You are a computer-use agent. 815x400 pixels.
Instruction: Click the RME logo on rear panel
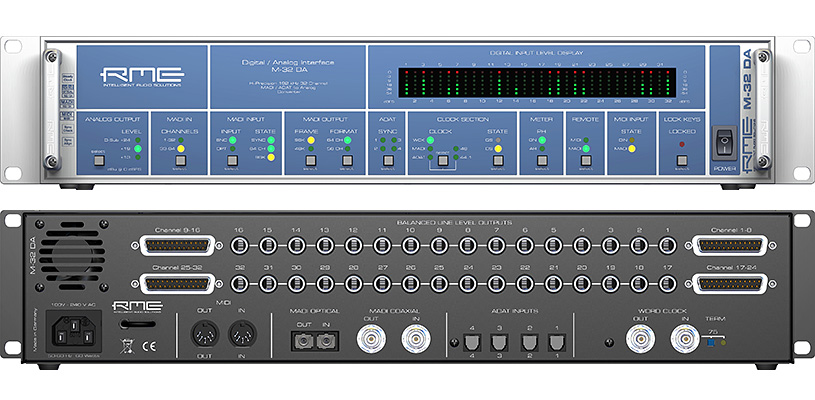137,307
